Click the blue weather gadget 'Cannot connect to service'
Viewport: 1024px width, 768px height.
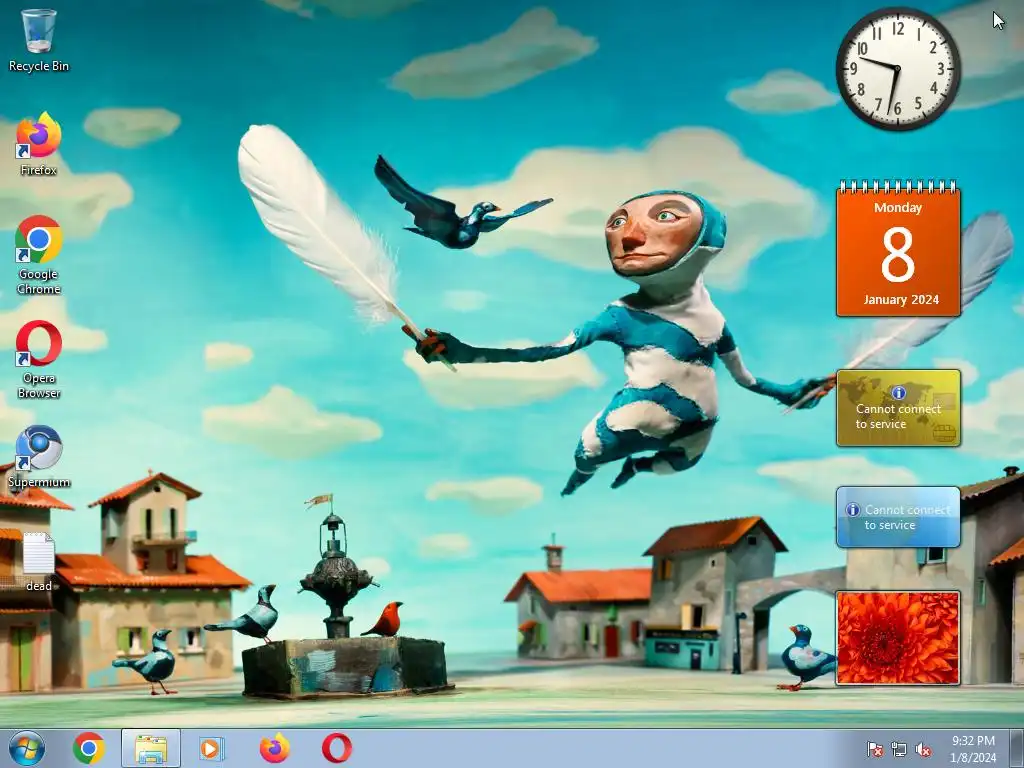pos(898,517)
